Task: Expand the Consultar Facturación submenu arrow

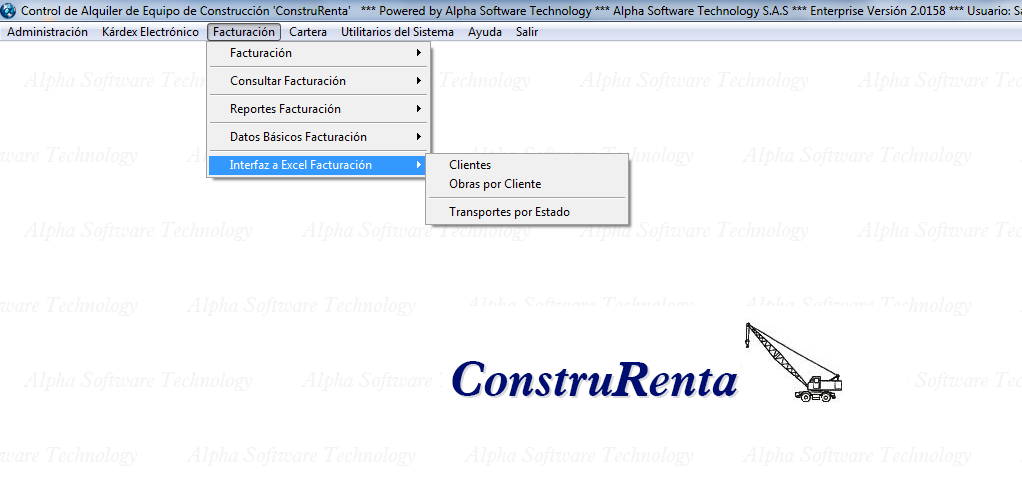Action: coord(419,81)
